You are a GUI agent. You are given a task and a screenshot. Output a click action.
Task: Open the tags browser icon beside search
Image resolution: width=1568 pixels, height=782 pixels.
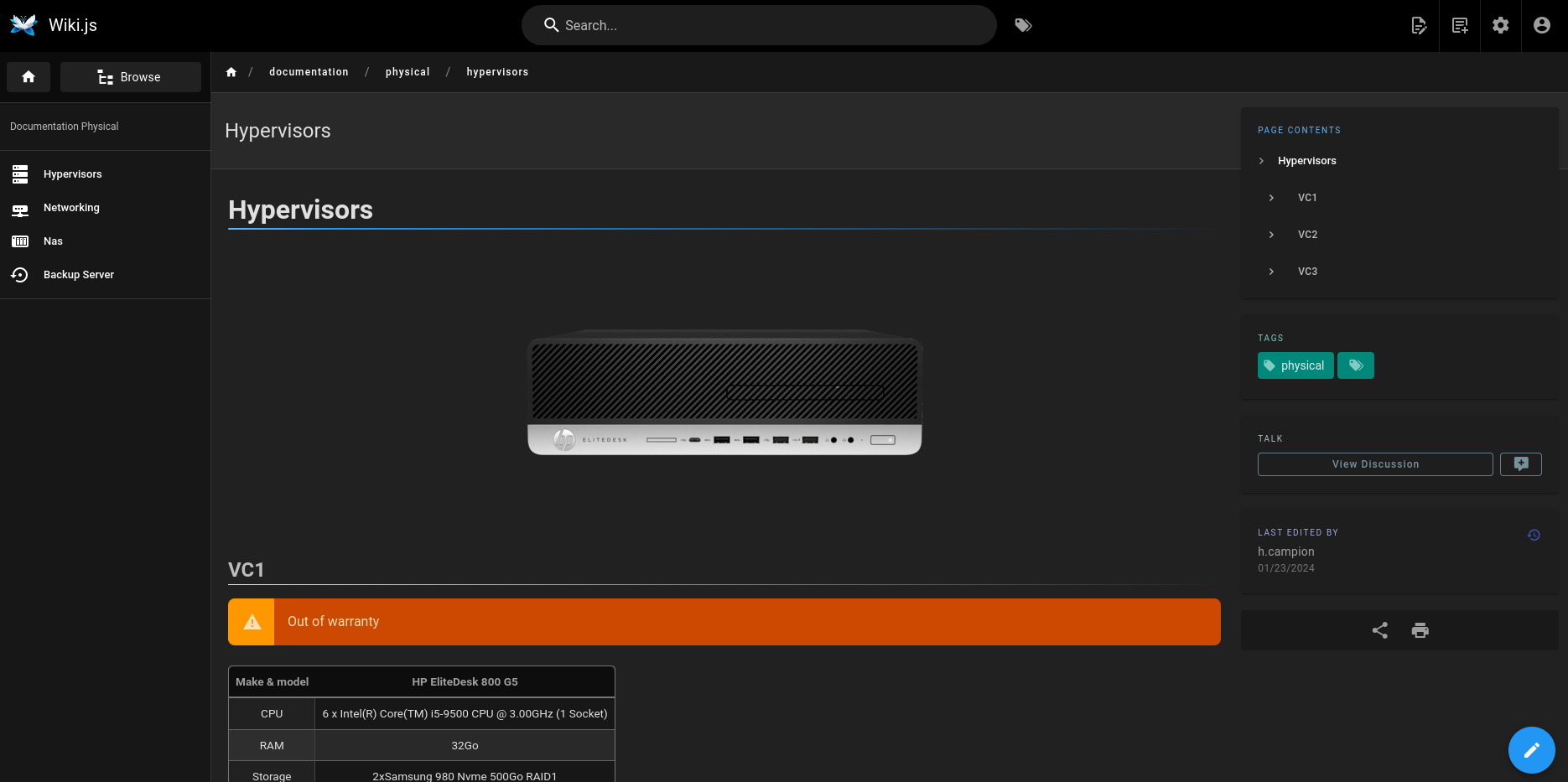[1023, 25]
